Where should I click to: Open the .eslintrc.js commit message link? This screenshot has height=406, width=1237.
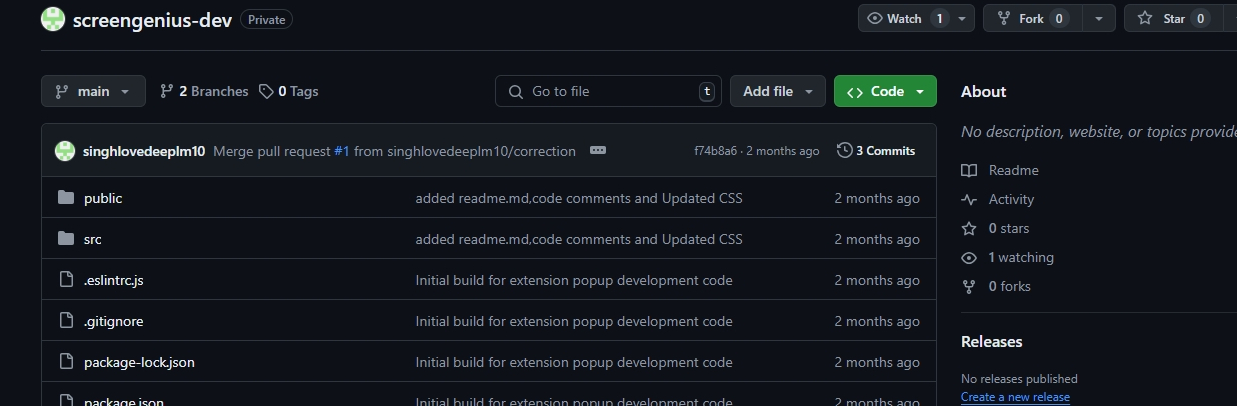tap(574, 280)
